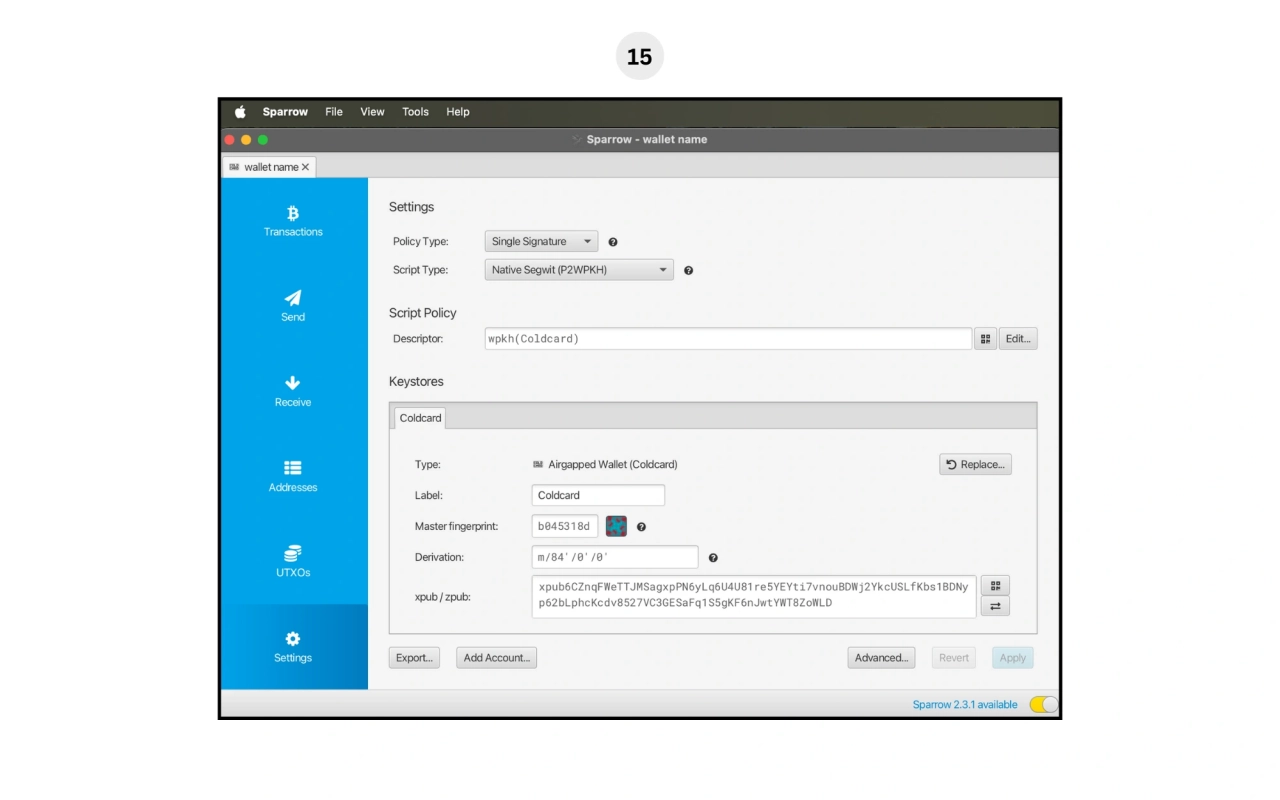Click the Revert button

[x=954, y=658]
